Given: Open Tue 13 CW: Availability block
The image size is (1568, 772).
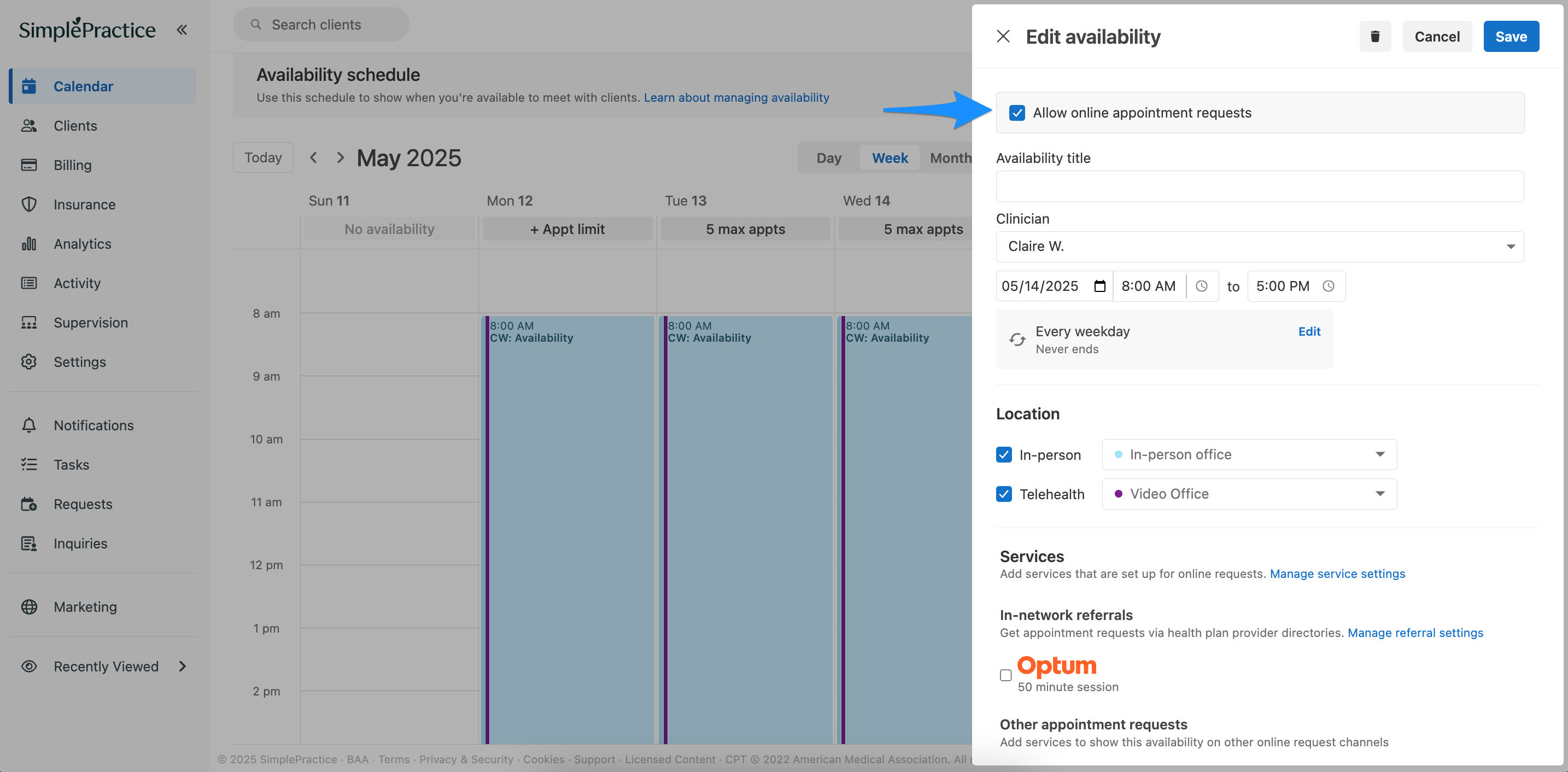Looking at the screenshot, I should tap(746, 530).
